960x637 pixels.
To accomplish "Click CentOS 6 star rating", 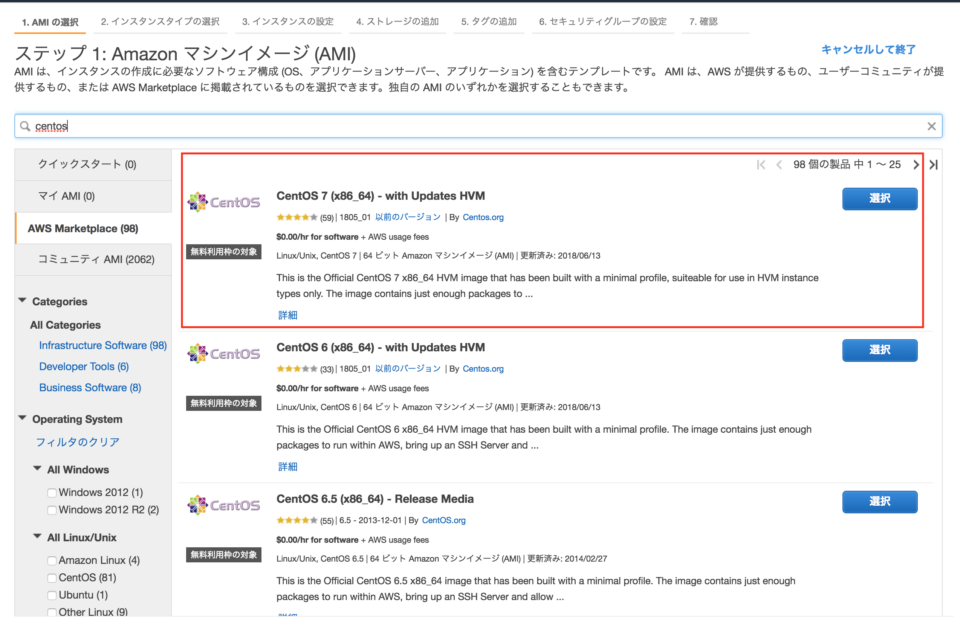I will tap(297, 369).
